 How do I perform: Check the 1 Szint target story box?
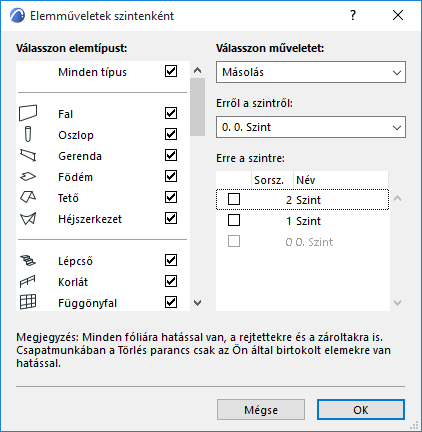(x=234, y=220)
